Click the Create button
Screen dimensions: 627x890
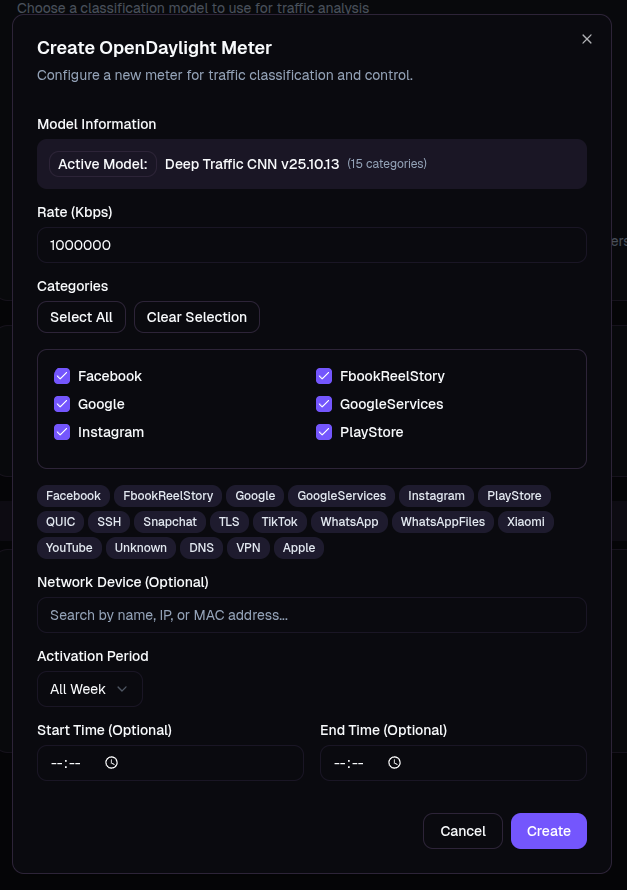point(548,831)
